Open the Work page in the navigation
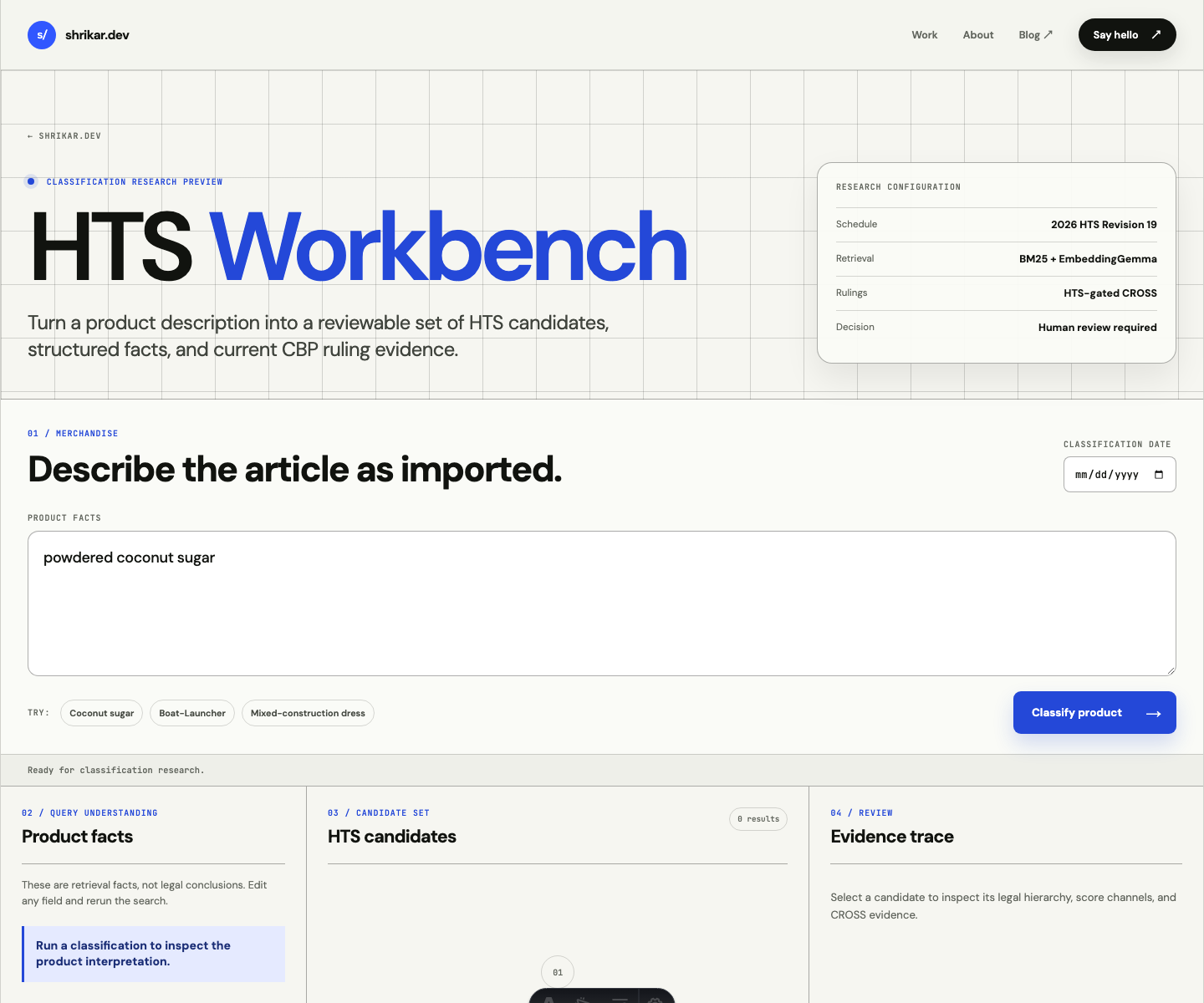 [x=925, y=35]
